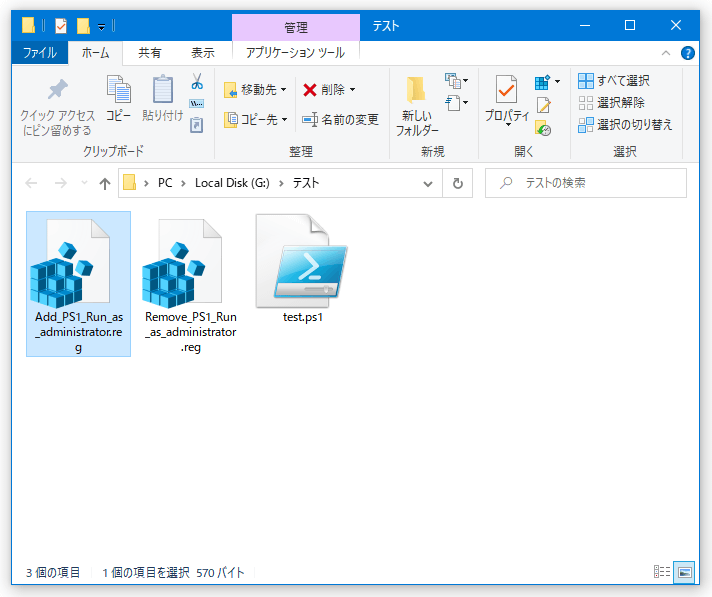
Task: Click the Edit icon in Open group
Action: (x=544, y=105)
